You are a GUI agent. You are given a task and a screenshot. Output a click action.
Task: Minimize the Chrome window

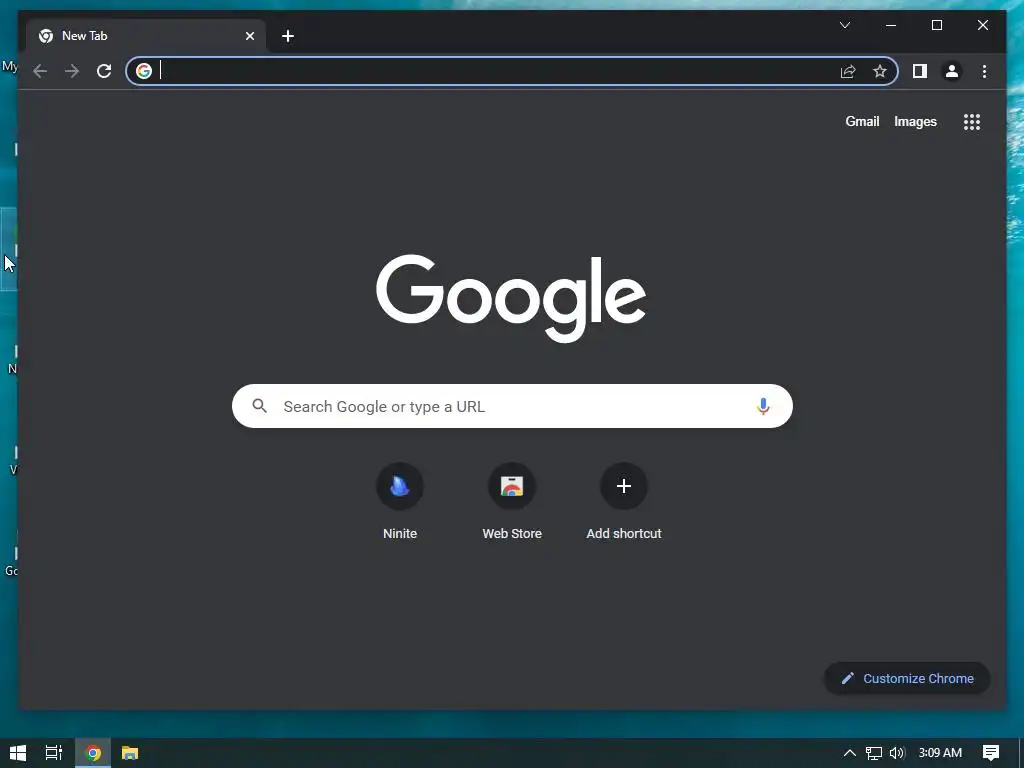(891, 25)
